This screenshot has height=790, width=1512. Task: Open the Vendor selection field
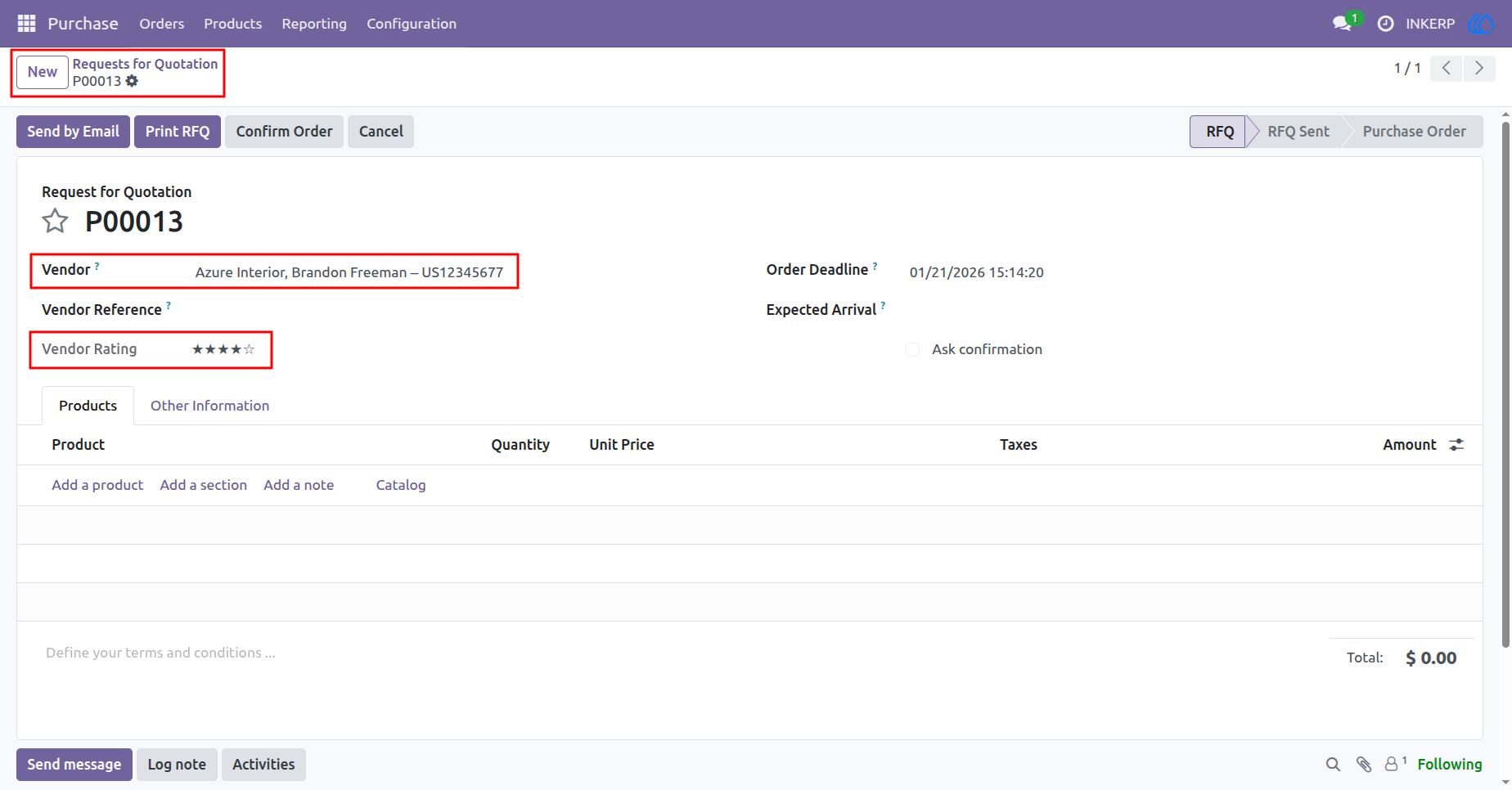[349, 272]
